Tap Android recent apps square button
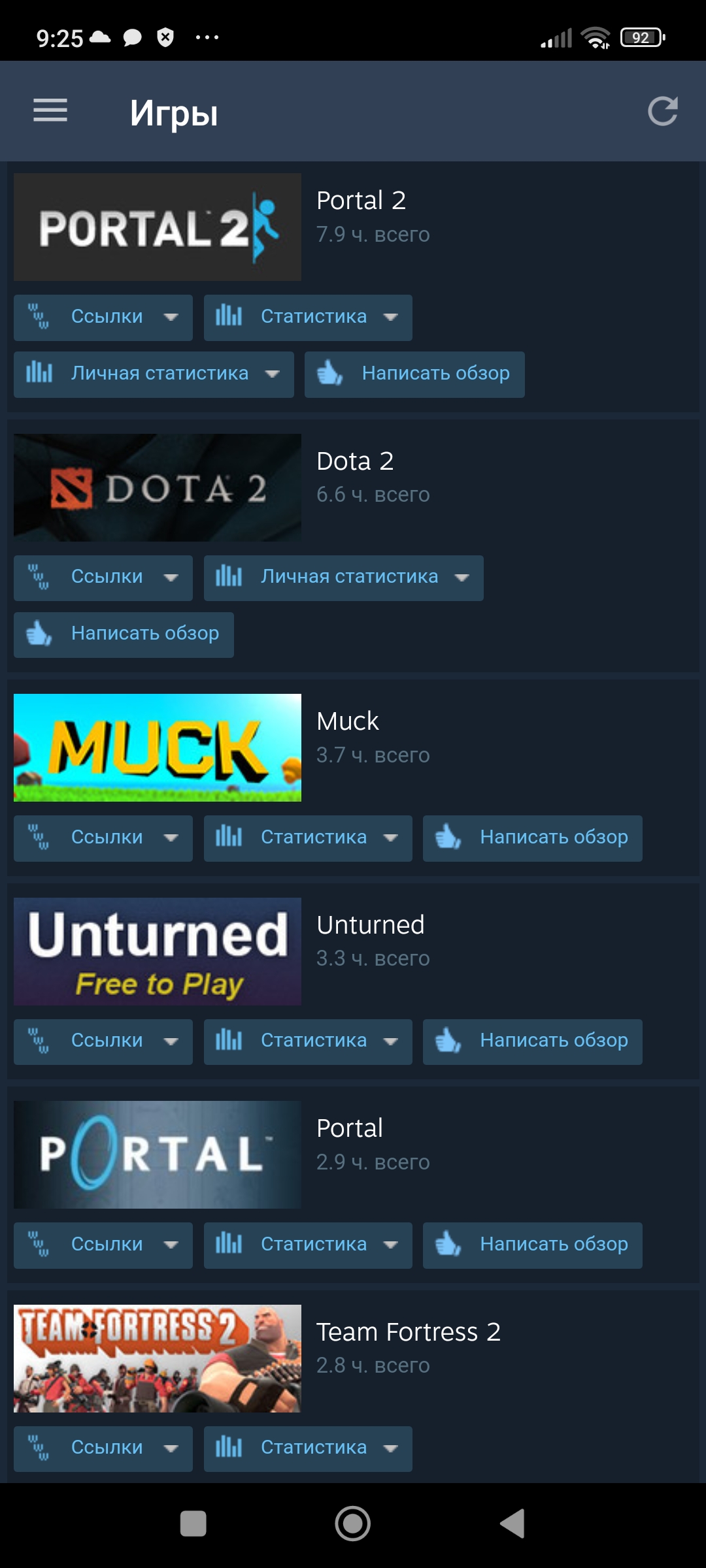This screenshot has width=706, height=1568. coord(193,1524)
